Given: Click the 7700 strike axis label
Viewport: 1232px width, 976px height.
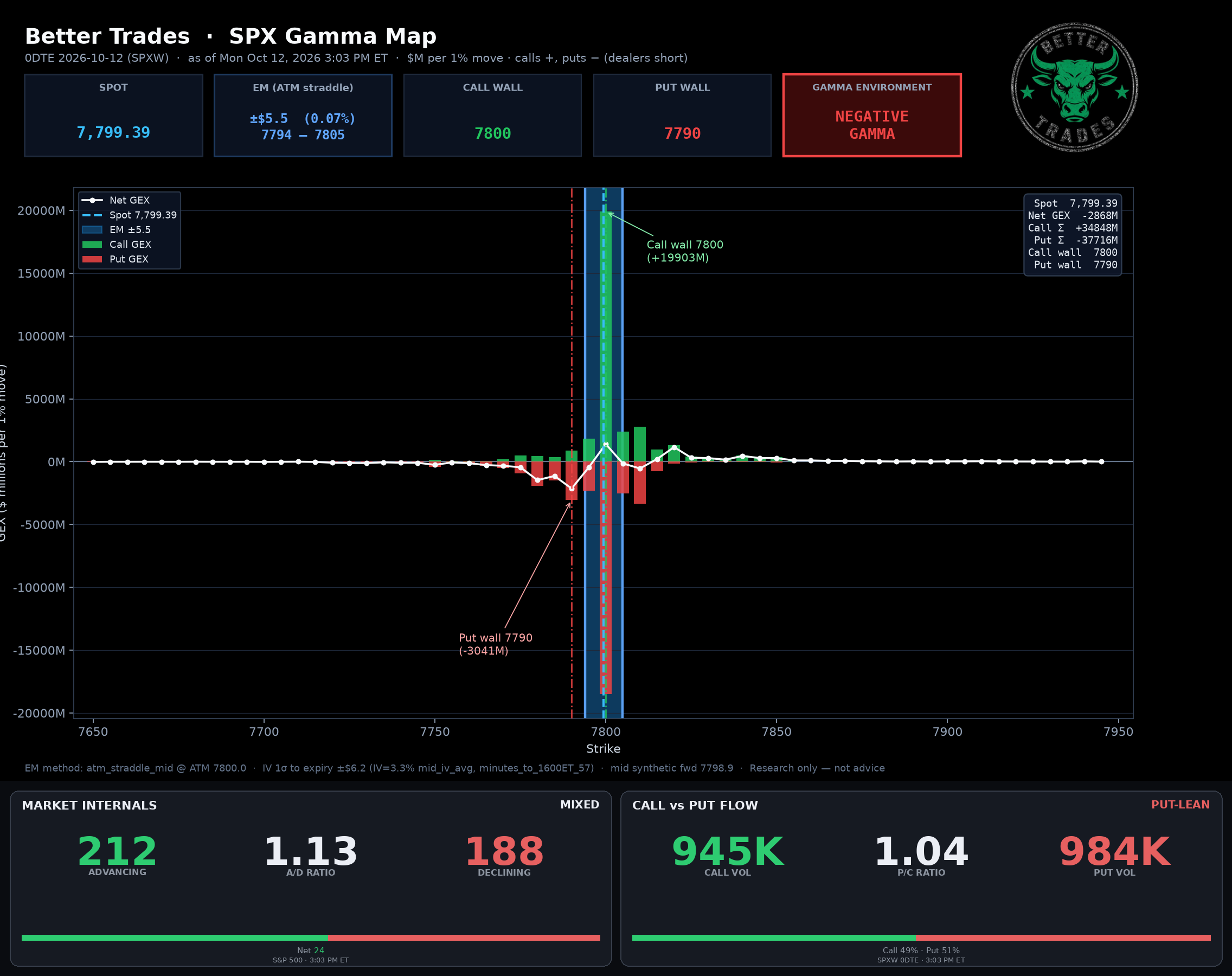Looking at the screenshot, I should (264, 732).
